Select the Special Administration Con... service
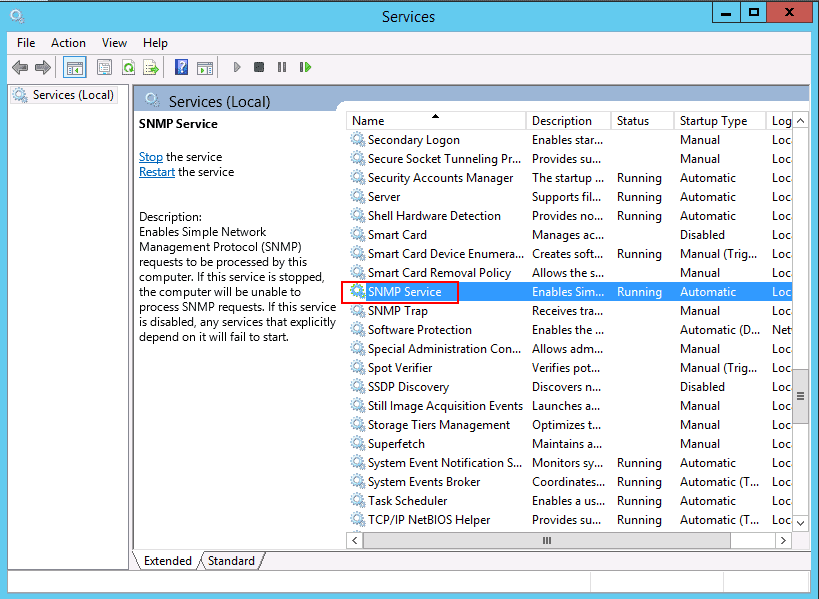The height and width of the screenshot is (599, 819). [444, 349]
